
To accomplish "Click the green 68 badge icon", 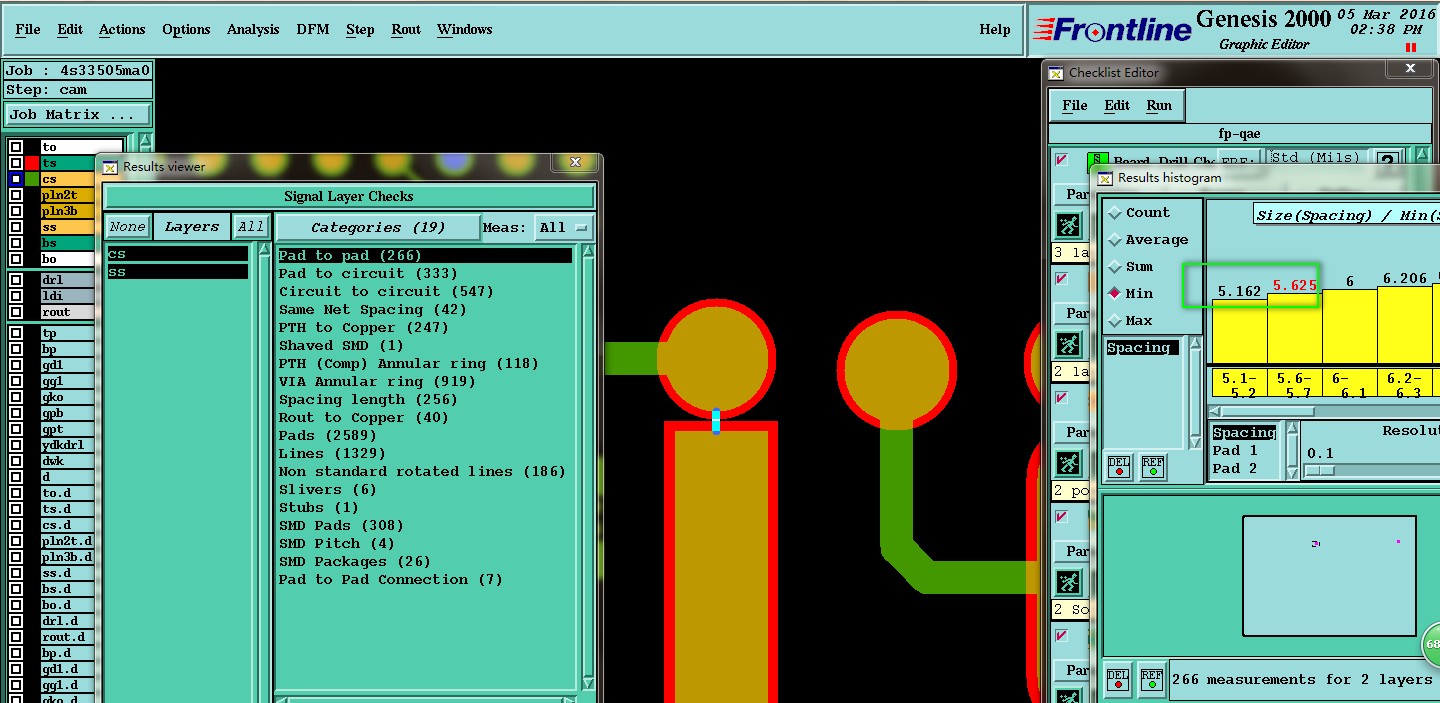I will point(1431,645).
